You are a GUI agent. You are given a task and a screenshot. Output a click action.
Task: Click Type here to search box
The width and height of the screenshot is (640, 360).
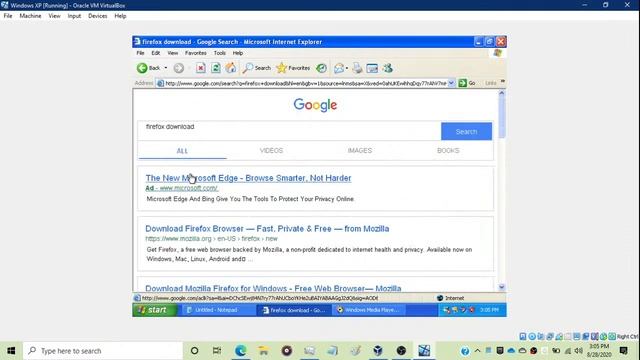pos(102,351)
